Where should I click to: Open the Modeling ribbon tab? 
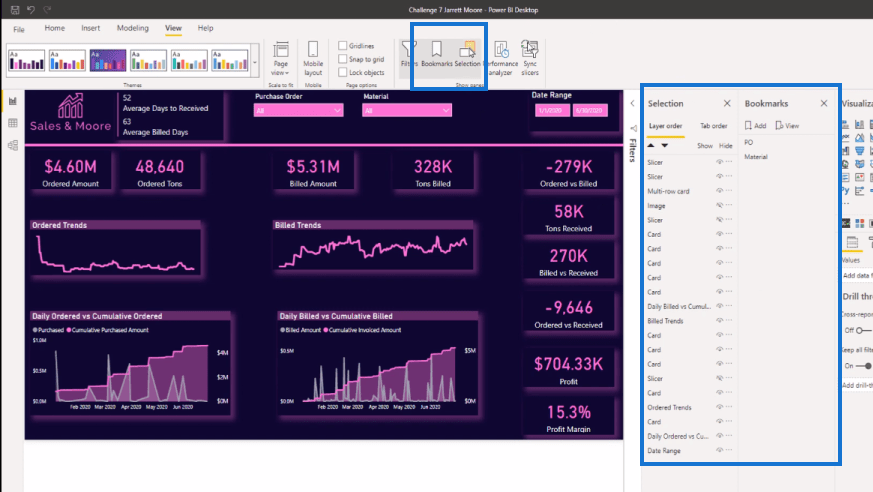pyautogui.click(x=133, y=28)
